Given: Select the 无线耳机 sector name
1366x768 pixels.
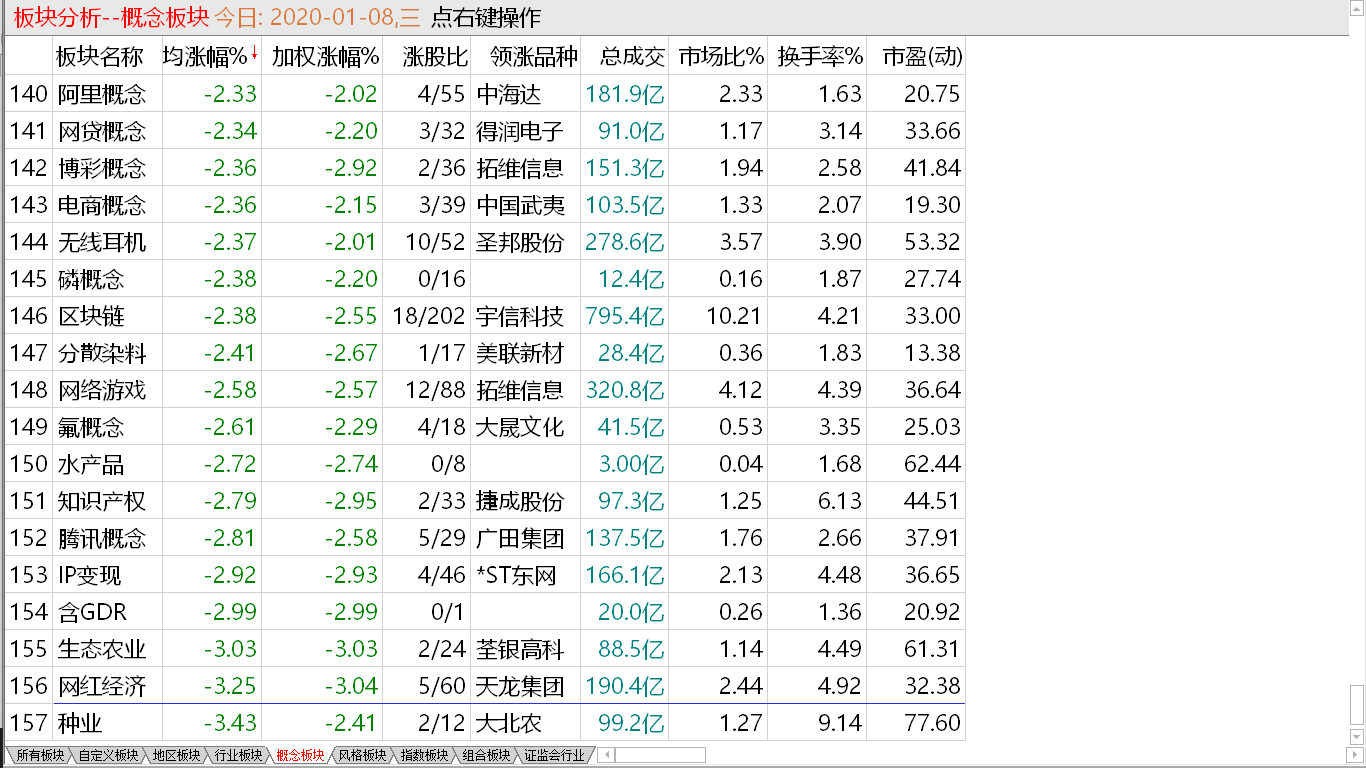Looking at the screenshot, I should (102, 242).
